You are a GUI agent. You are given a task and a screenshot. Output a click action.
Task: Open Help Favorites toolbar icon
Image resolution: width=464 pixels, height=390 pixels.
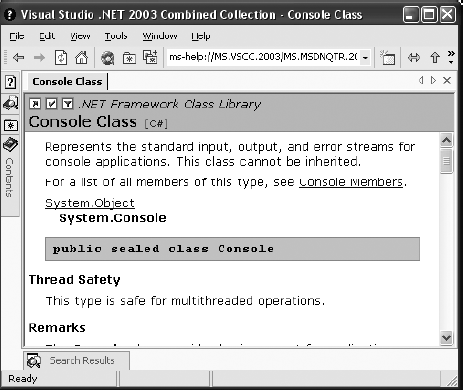pyautogui.click(x=129, y=58)
